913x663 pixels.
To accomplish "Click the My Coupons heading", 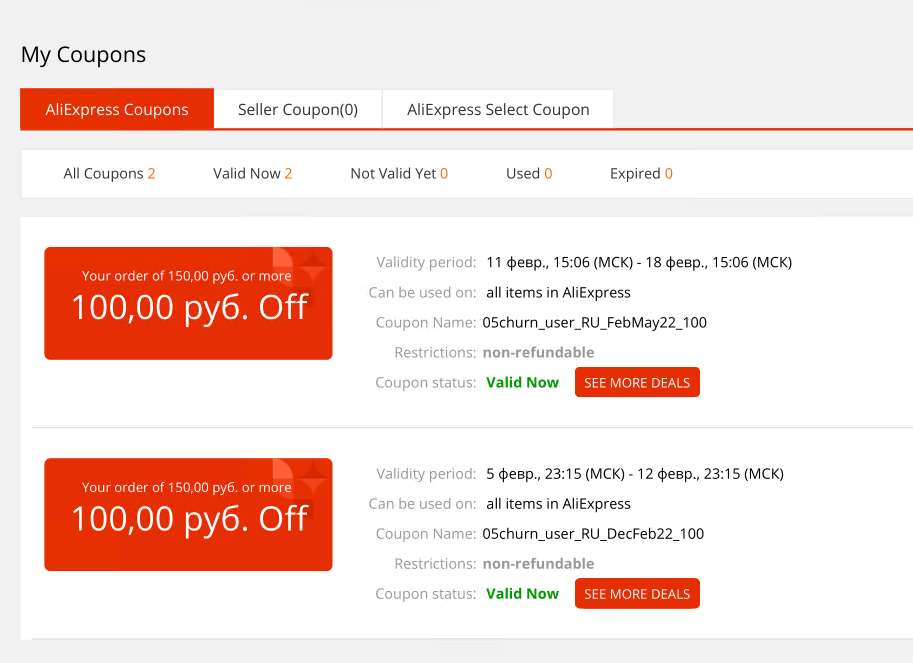I will click(x=83, y=55).
